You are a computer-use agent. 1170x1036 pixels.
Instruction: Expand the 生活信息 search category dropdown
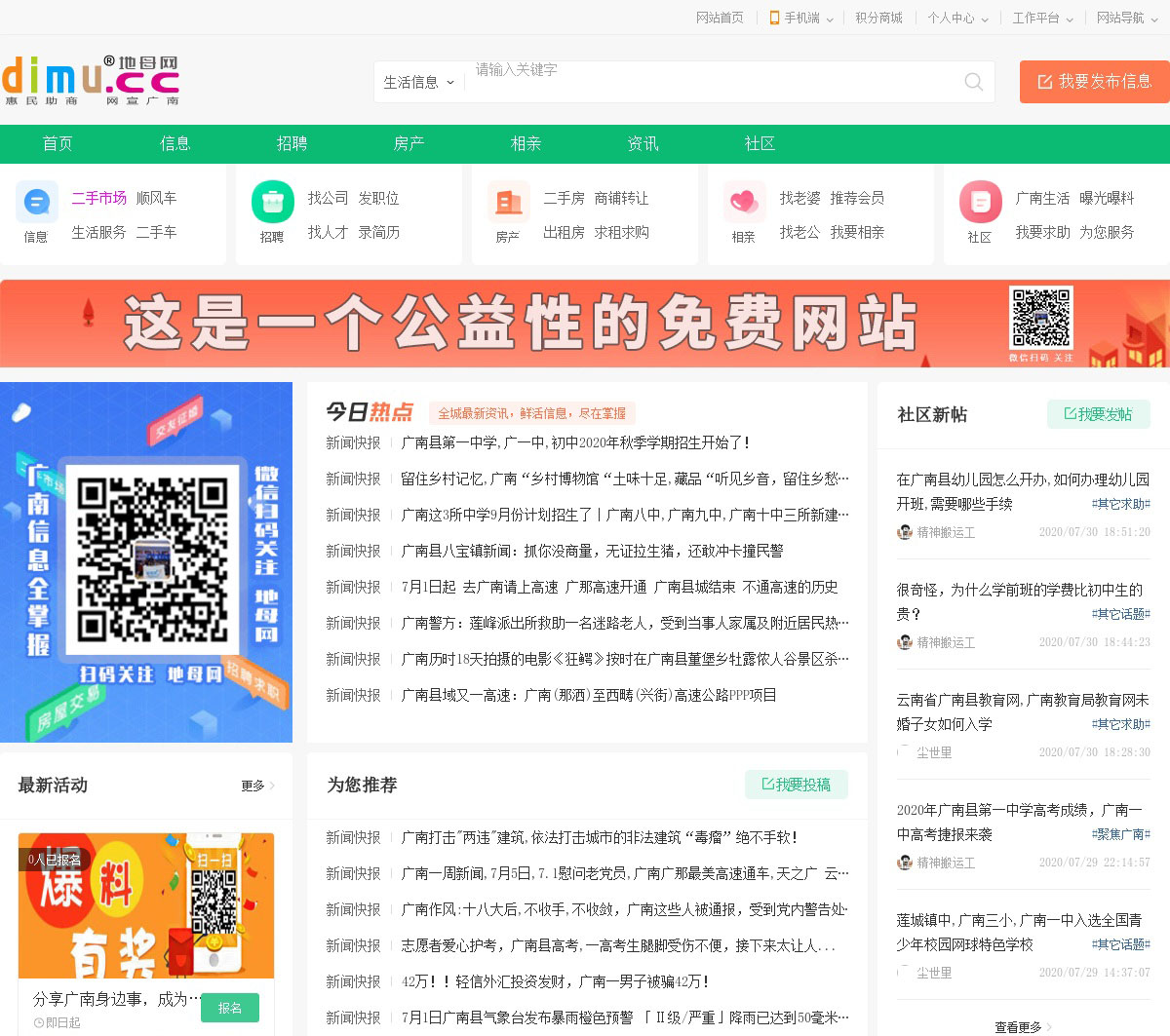[x=419, y=82]
